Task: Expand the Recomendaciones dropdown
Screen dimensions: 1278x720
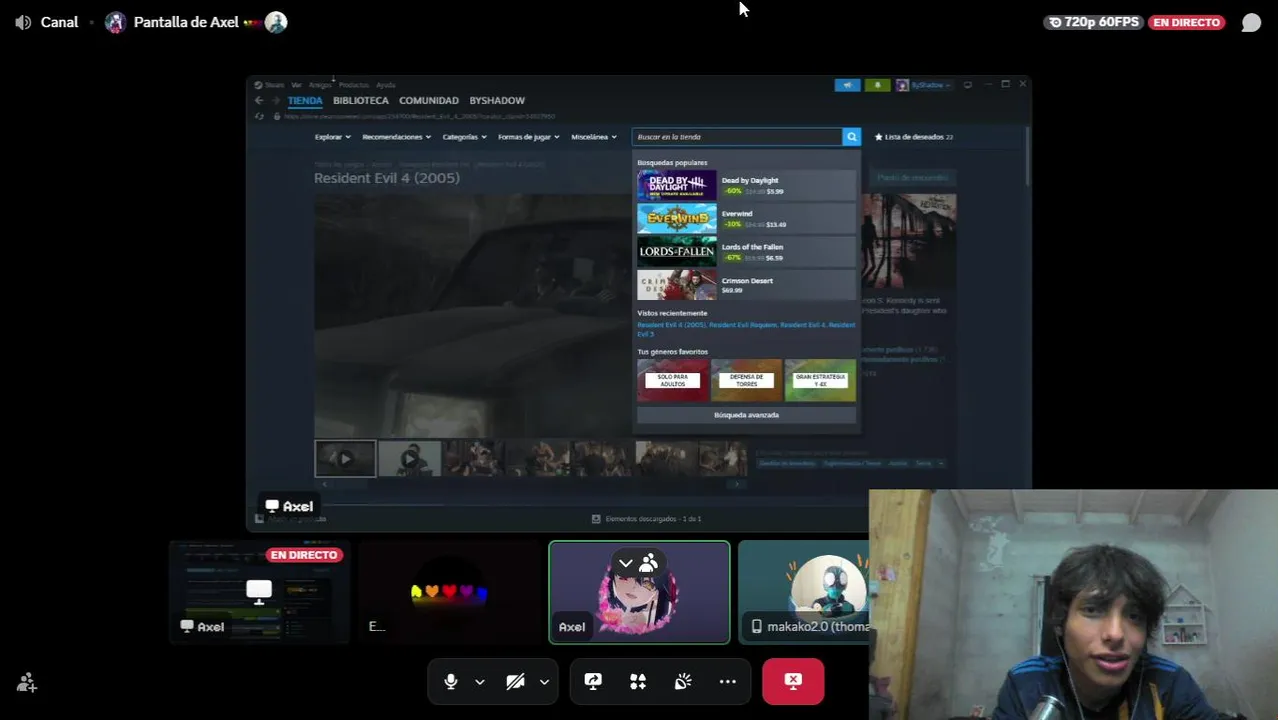Action: pos(396,137)
